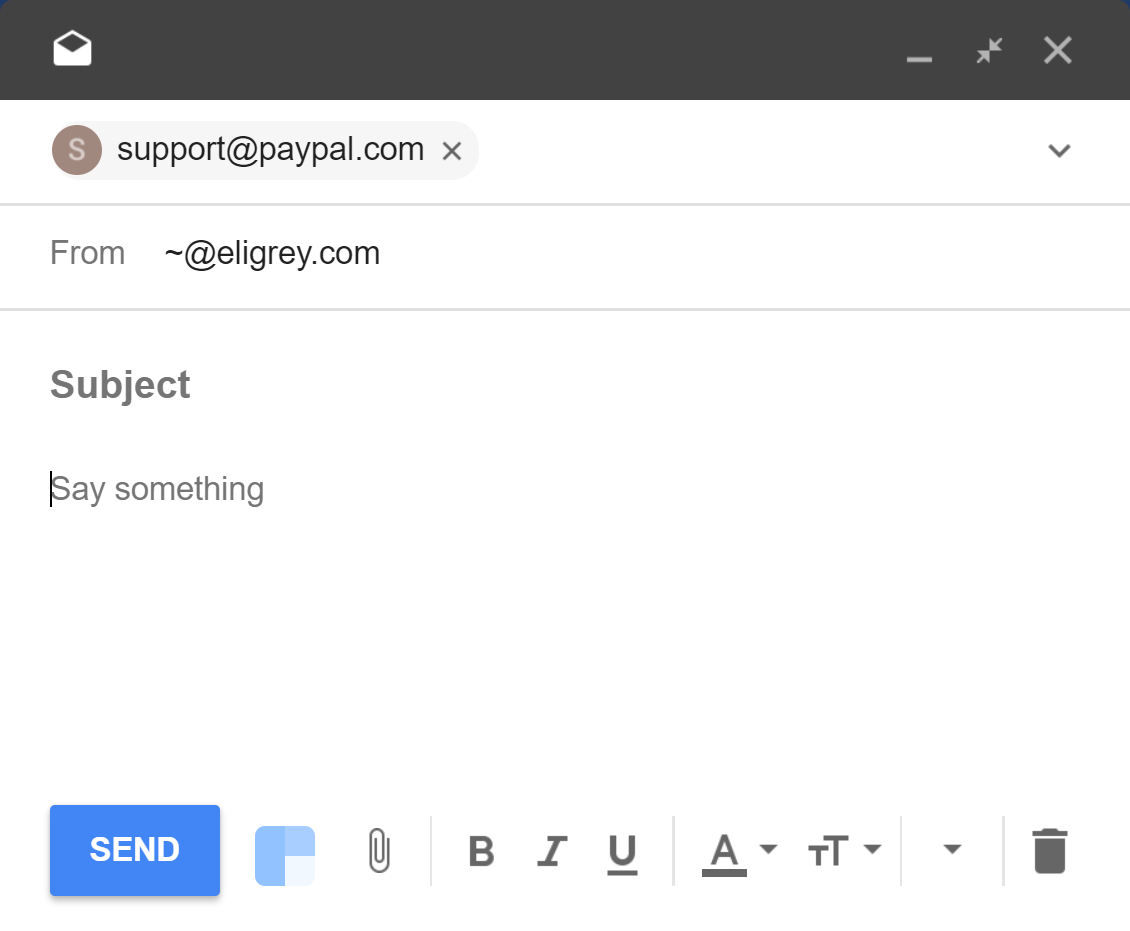Discard draft with the trash icon

[x=1050, y=851]
